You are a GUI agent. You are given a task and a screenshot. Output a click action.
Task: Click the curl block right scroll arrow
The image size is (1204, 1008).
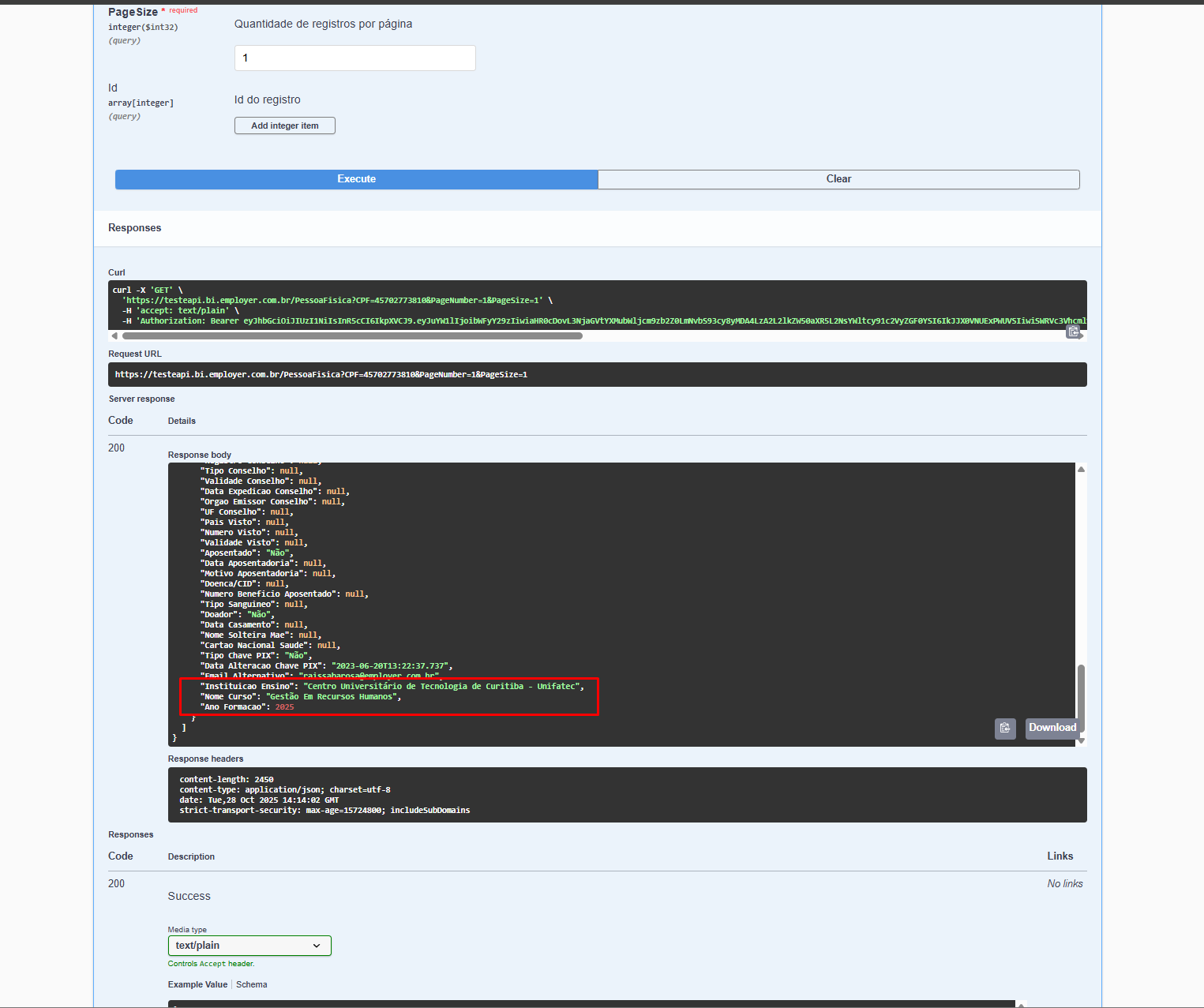1082,336
